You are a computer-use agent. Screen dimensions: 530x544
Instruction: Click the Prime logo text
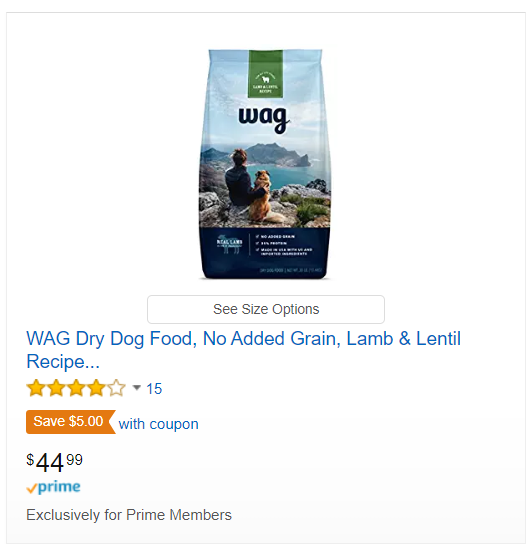tap(59, 487)
